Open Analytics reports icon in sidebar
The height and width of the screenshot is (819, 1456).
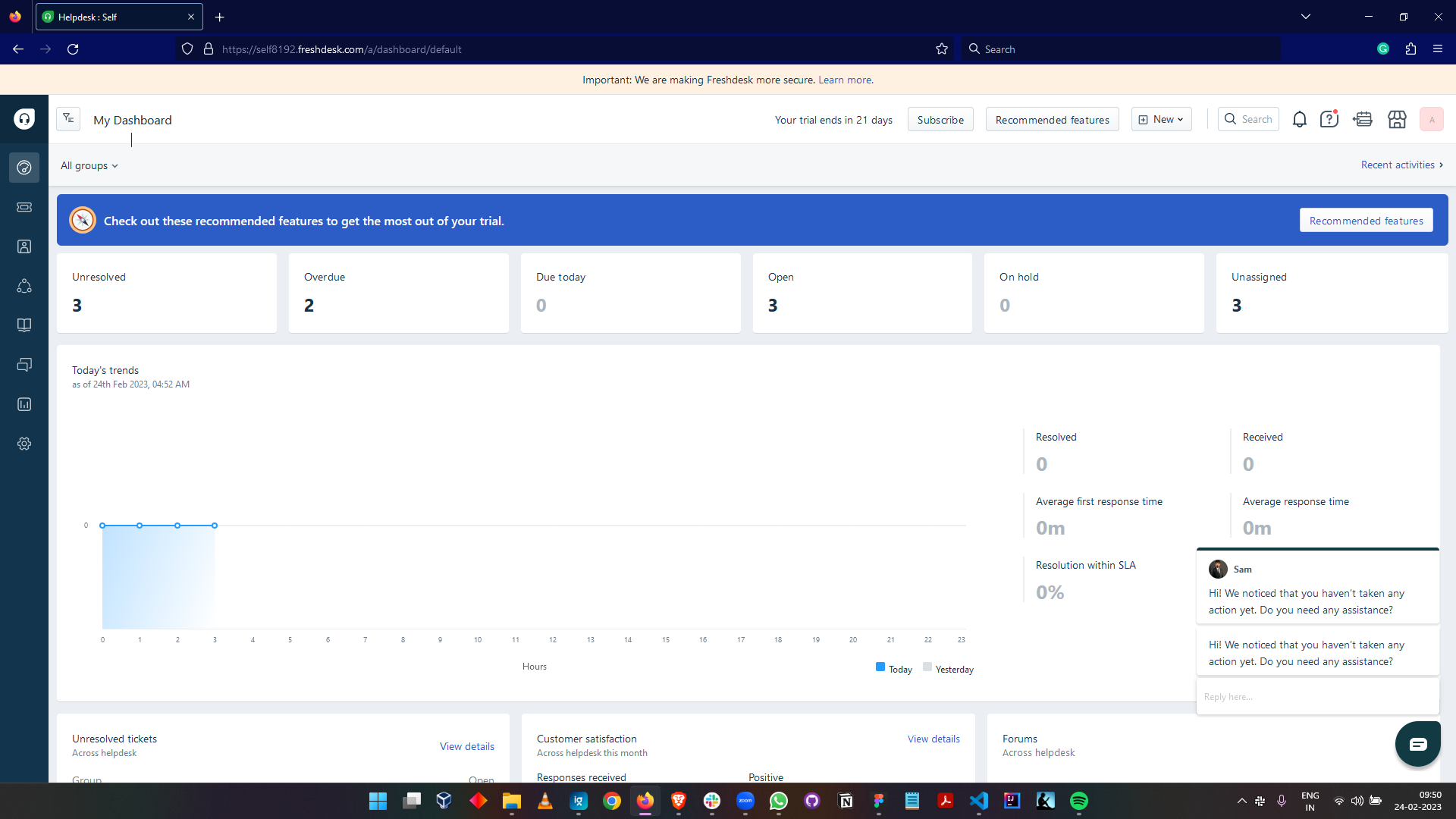(x=24, y=404)
